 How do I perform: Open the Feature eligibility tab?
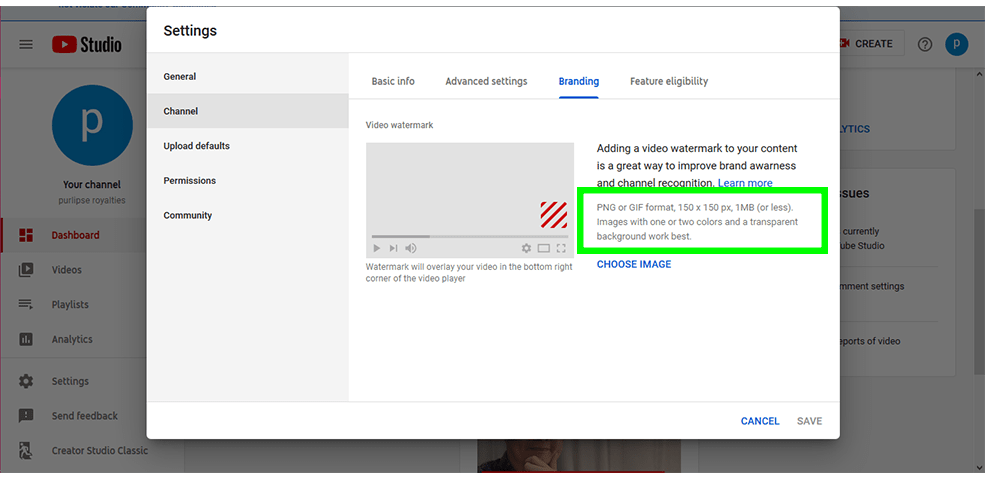pyautogui.click(x=669, y=81)
